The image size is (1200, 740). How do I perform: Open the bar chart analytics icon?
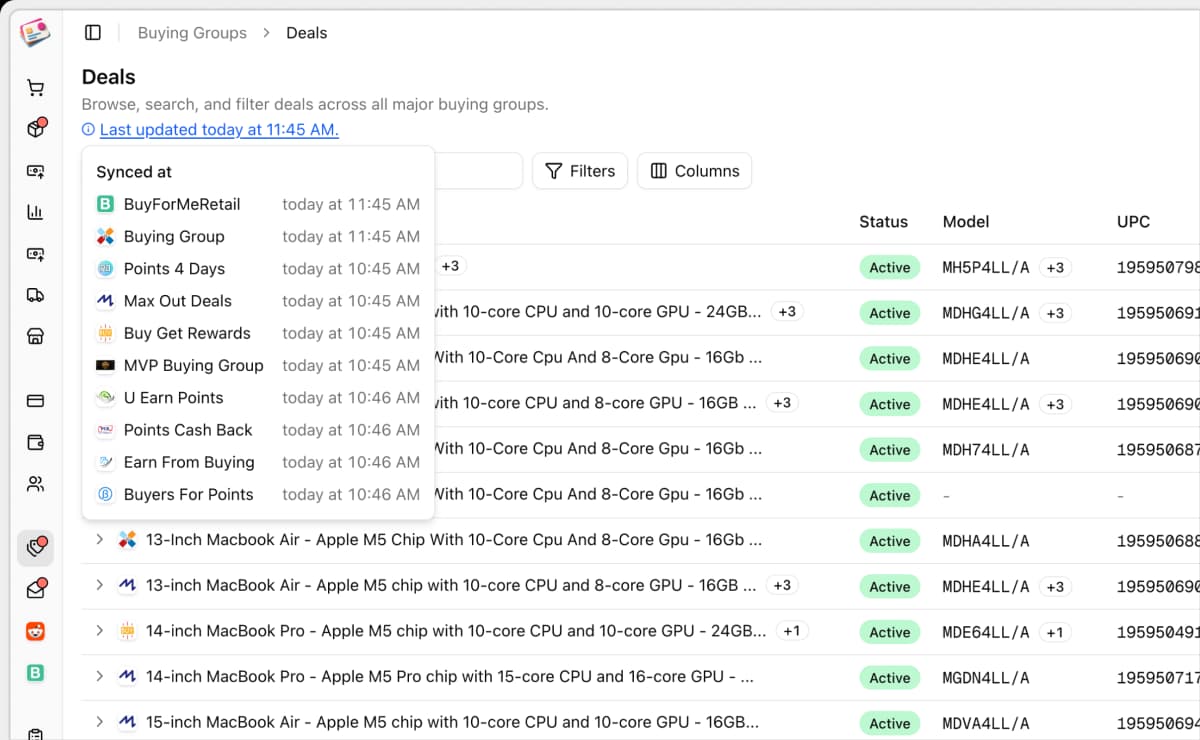pyautogui.click(x=35, y=212)
